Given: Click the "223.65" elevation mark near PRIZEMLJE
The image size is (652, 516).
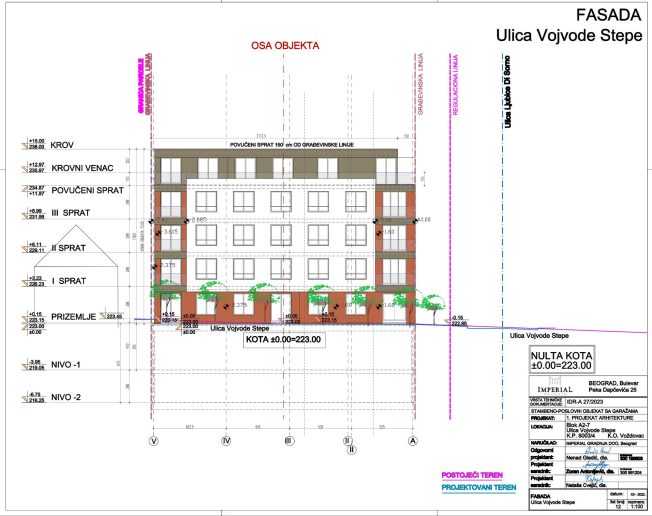Looking at the screenshot, I should tap(114, 316).
